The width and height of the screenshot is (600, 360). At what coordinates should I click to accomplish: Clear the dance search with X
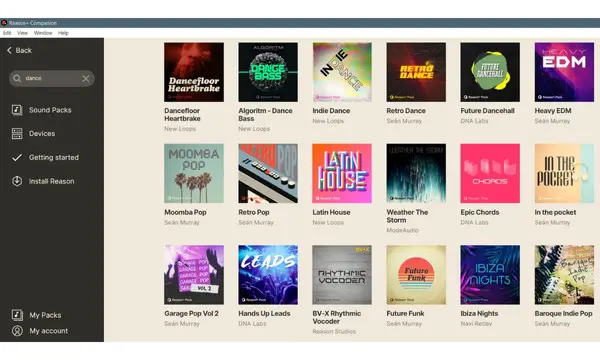click(x=86, y=78)
